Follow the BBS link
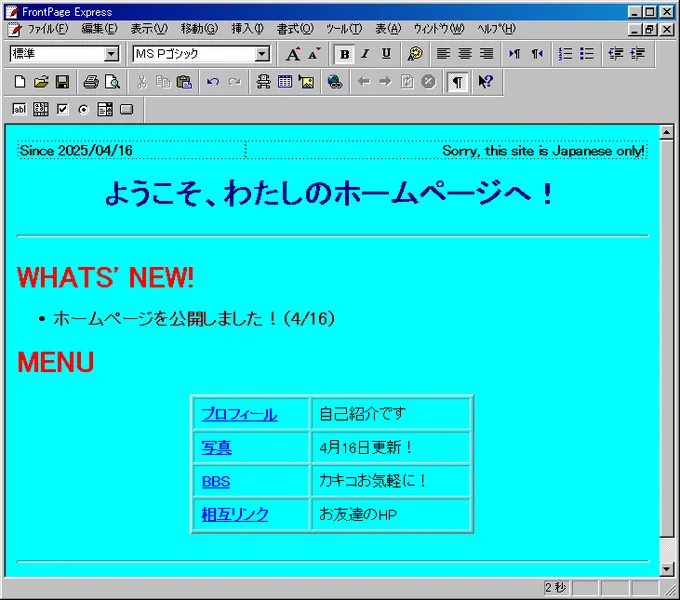Image resolution: width=680 pixels, height=600 pixels. click(x=216, y=481)
